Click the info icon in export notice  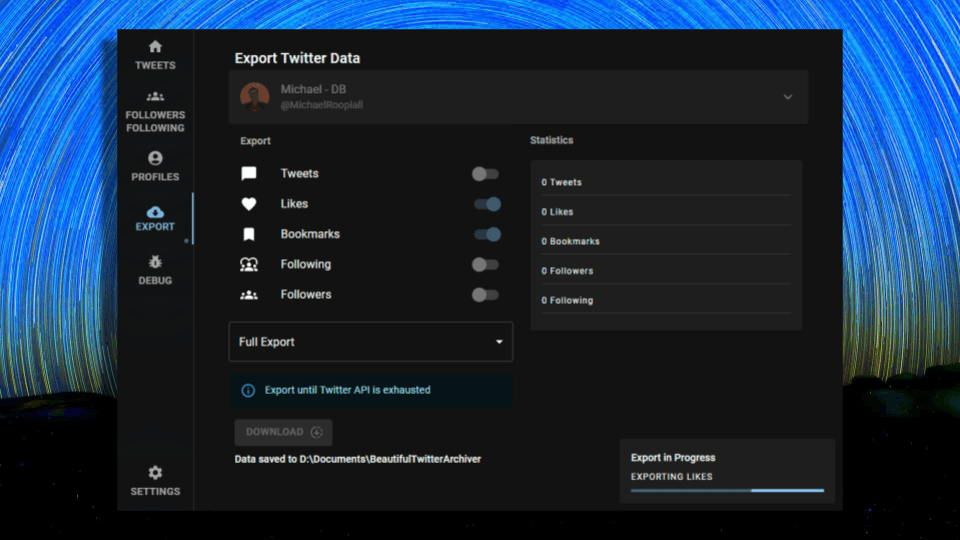248,391
